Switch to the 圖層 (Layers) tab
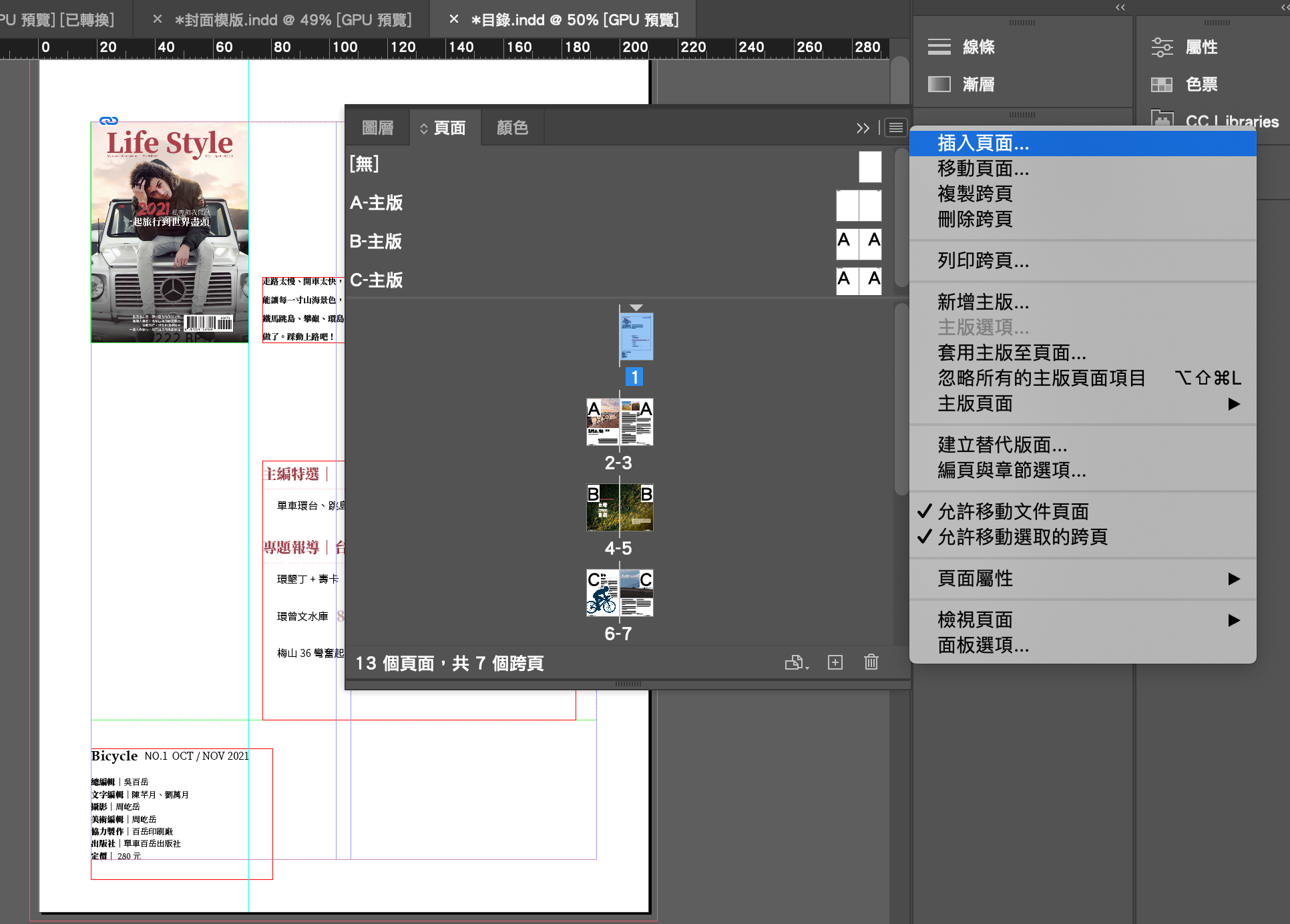The image size is (1290, 924). pos(377,128)
